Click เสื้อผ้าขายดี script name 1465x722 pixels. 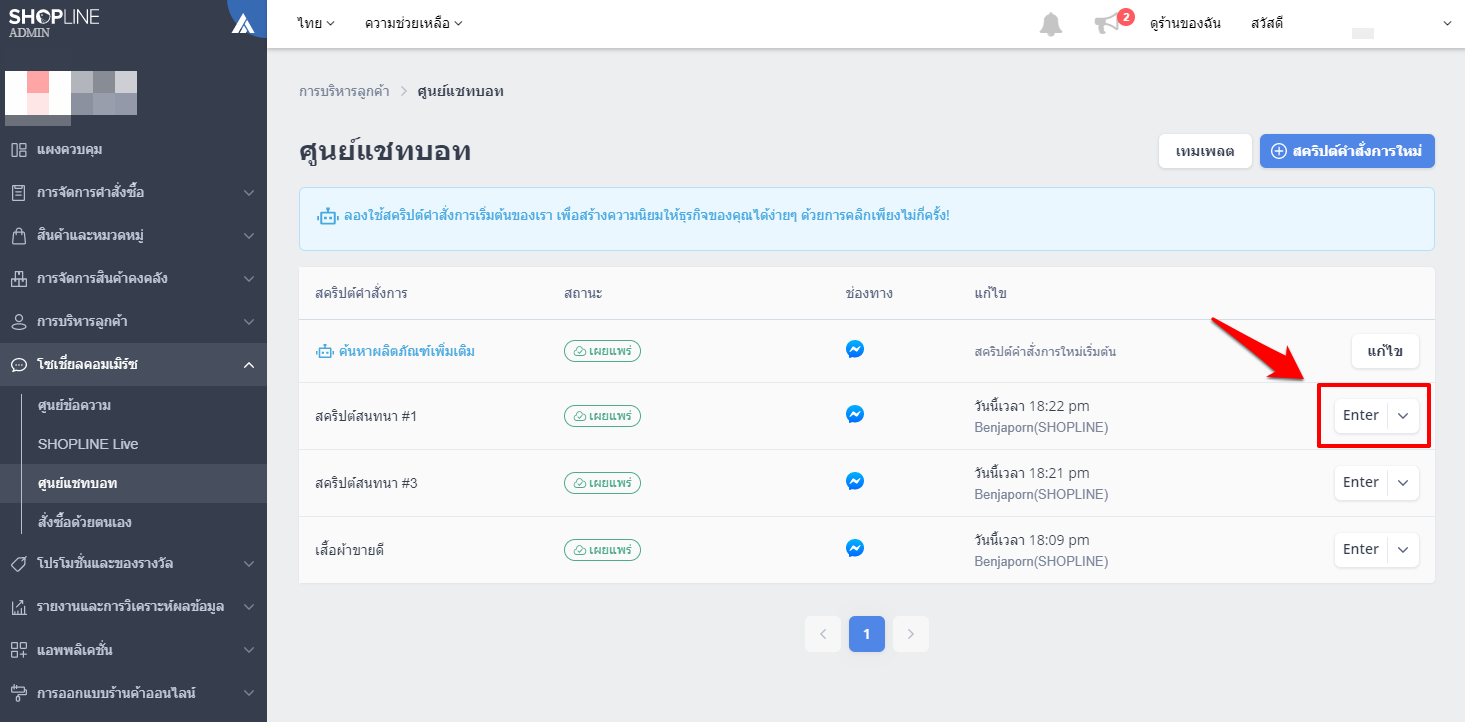[350, 549]
